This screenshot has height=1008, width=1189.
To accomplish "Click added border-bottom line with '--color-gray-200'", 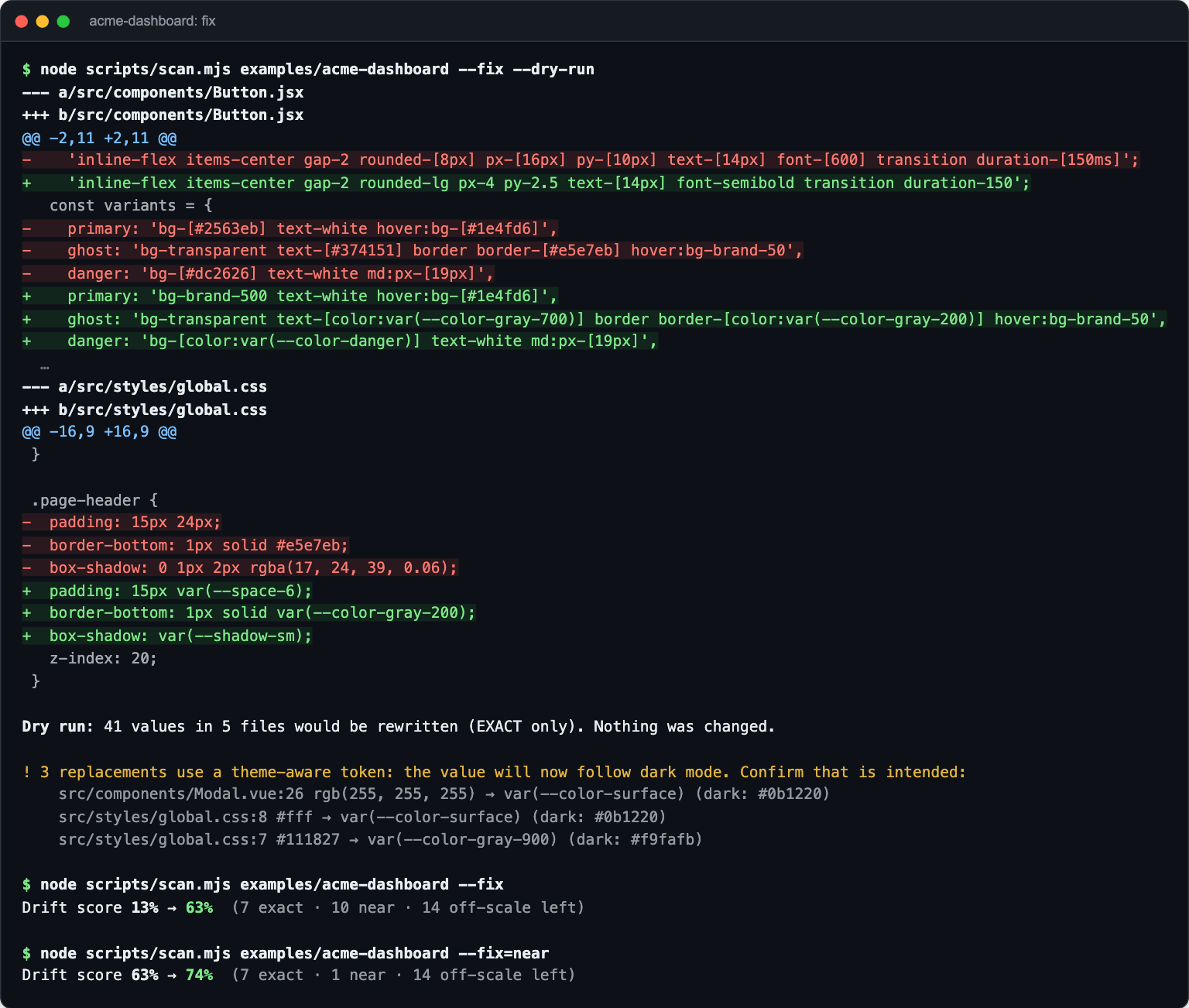I will click(x=249, y=613).
